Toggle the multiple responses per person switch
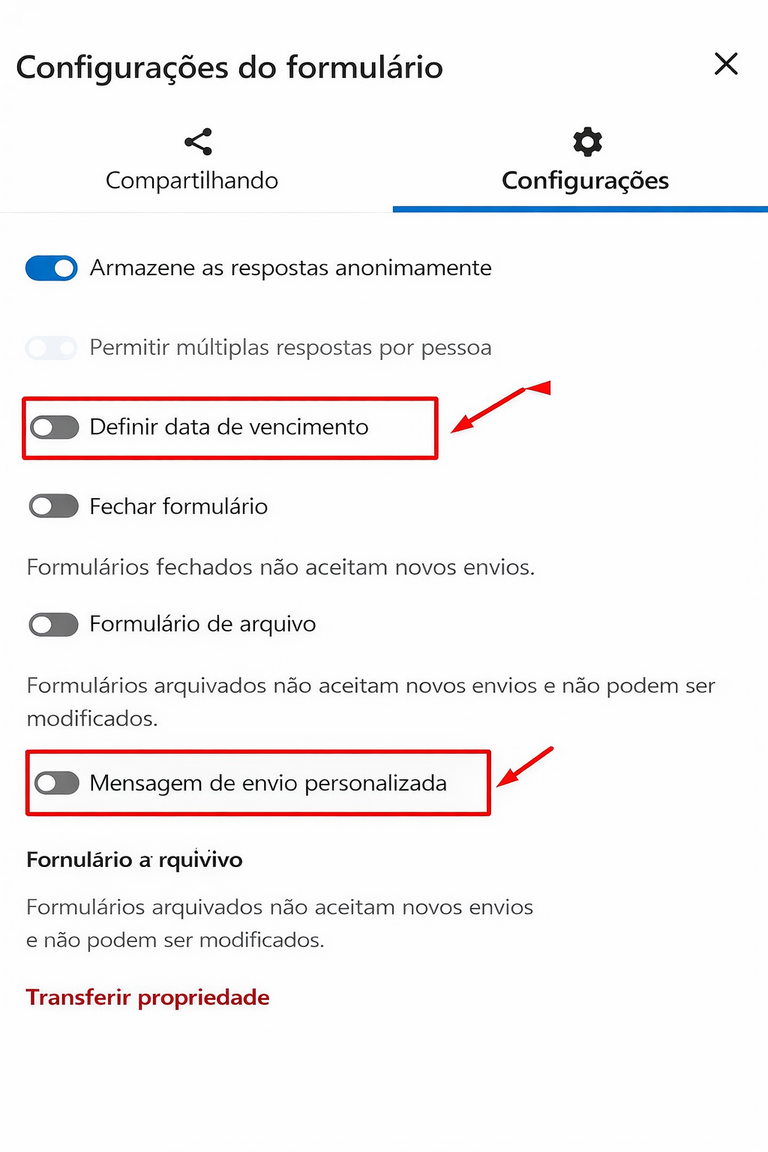The height and width of the screenshot is (1152, 768). pos(51,348)
